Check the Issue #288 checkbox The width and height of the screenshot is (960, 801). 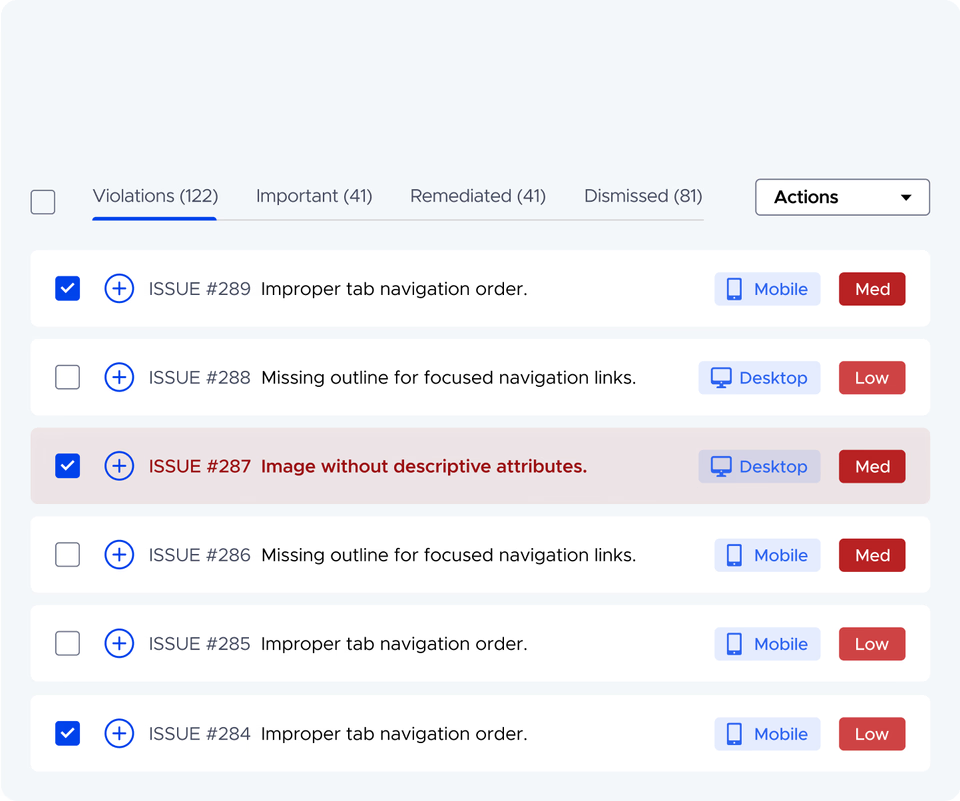click(67, 377)
